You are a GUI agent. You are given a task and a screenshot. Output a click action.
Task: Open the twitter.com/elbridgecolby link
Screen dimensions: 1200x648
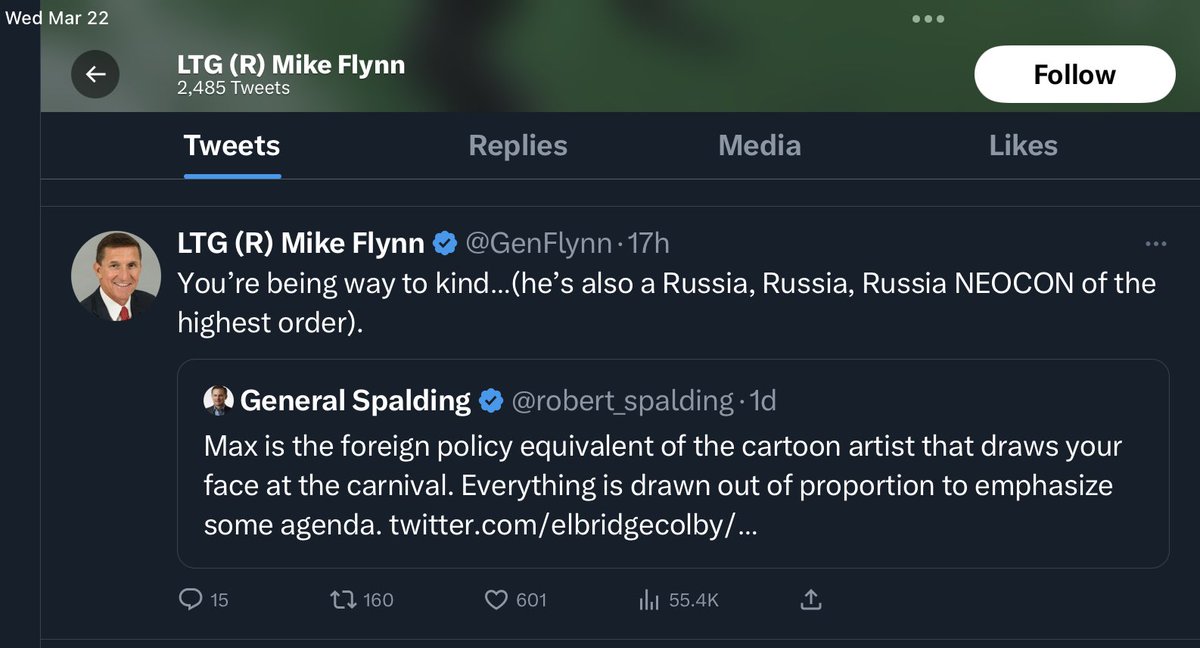(572, 524)
